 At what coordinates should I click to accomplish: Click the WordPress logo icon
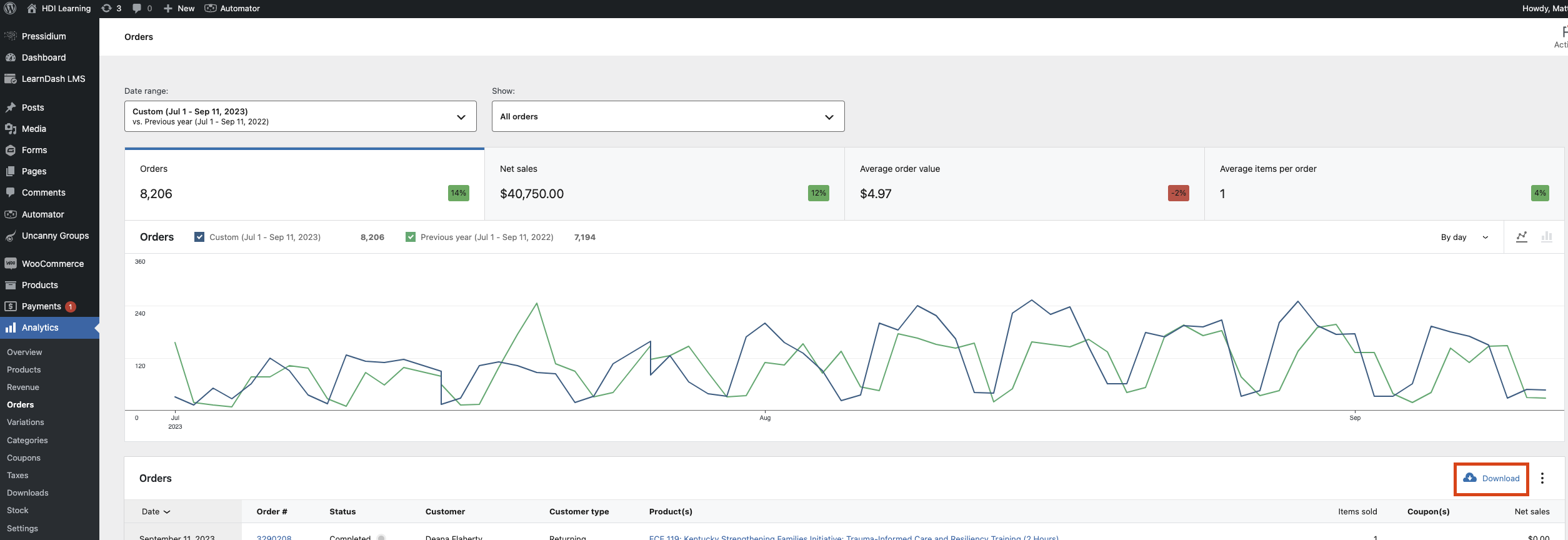coord(10,8)
